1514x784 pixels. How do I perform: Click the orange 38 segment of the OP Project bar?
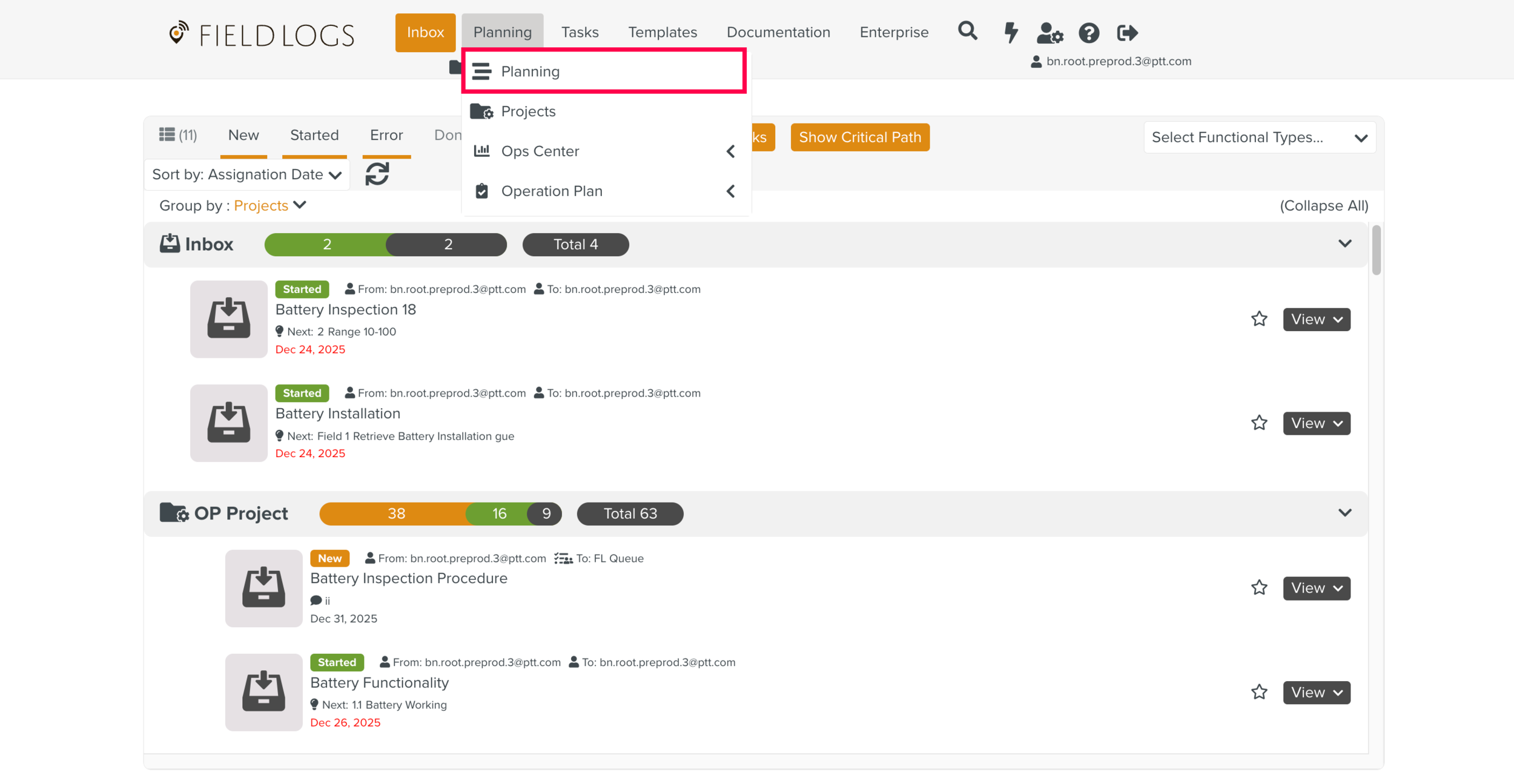tap(395, 513)
